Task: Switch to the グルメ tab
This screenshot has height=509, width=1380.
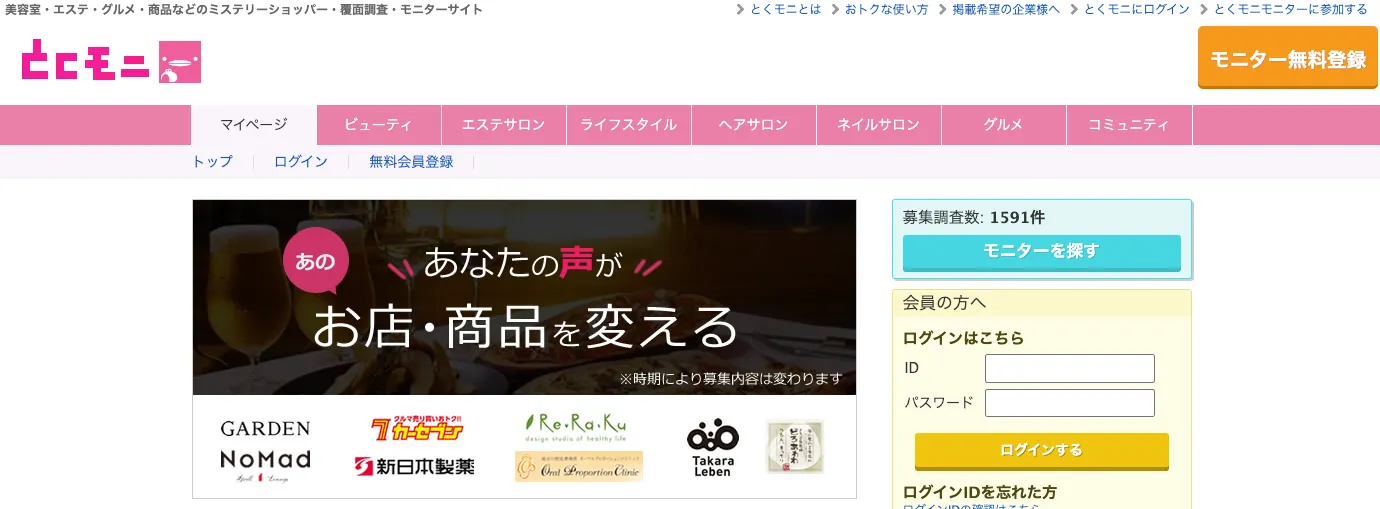Action: 1003,125
